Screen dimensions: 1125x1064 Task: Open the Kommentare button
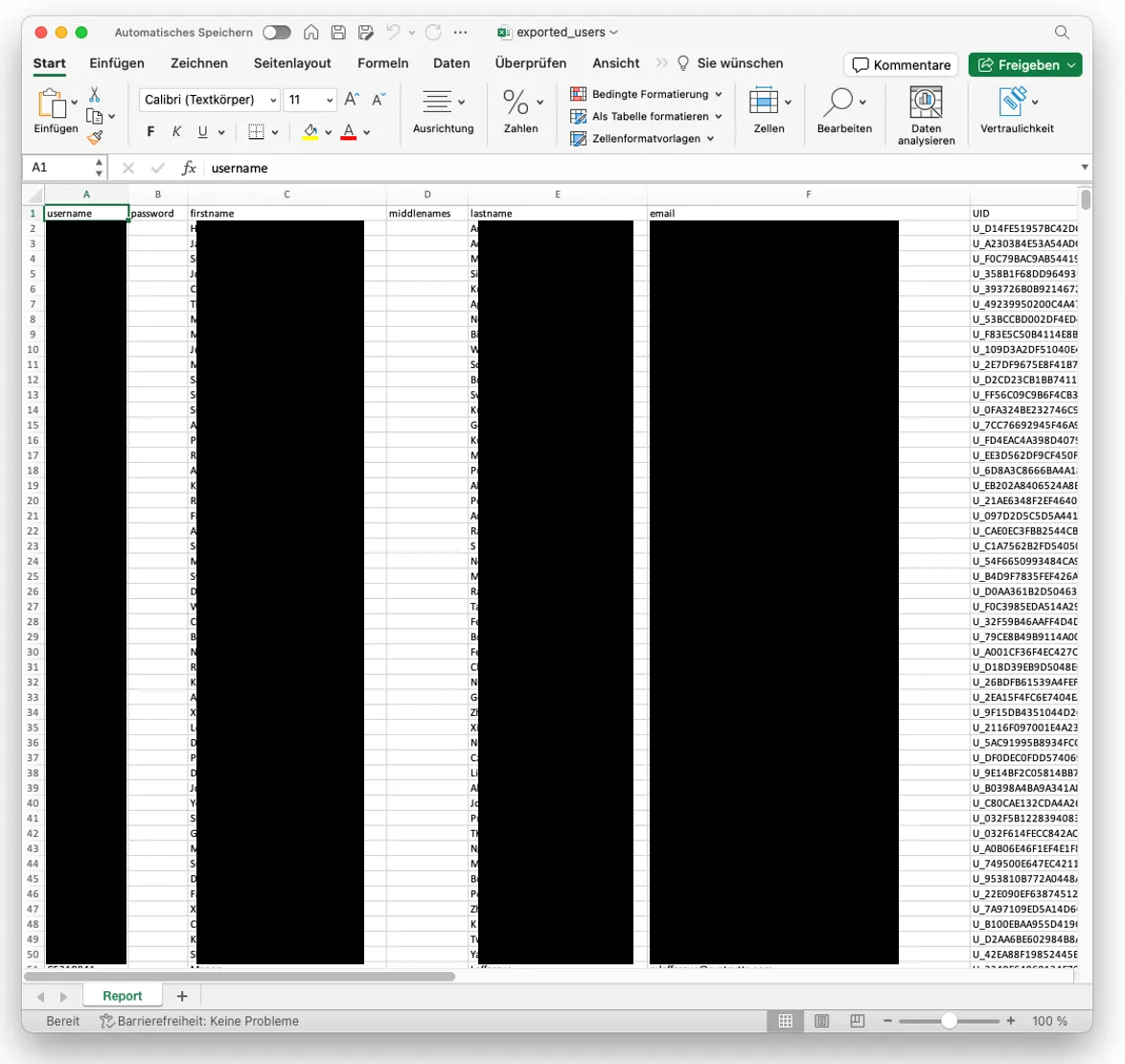(901, 65)
